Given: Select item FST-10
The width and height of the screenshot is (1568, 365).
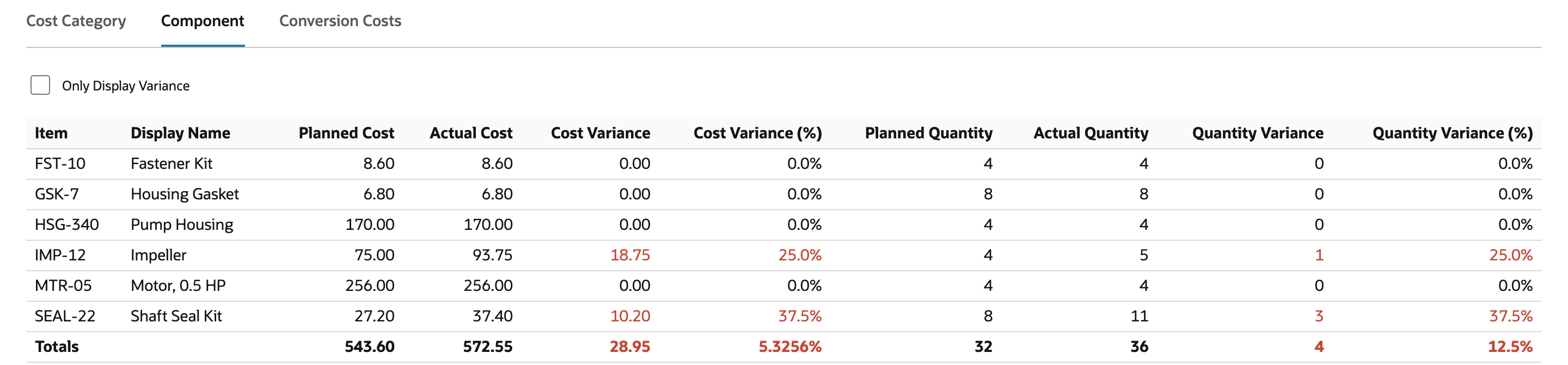Looking at the screenshot, I should [x=60, y=163].
